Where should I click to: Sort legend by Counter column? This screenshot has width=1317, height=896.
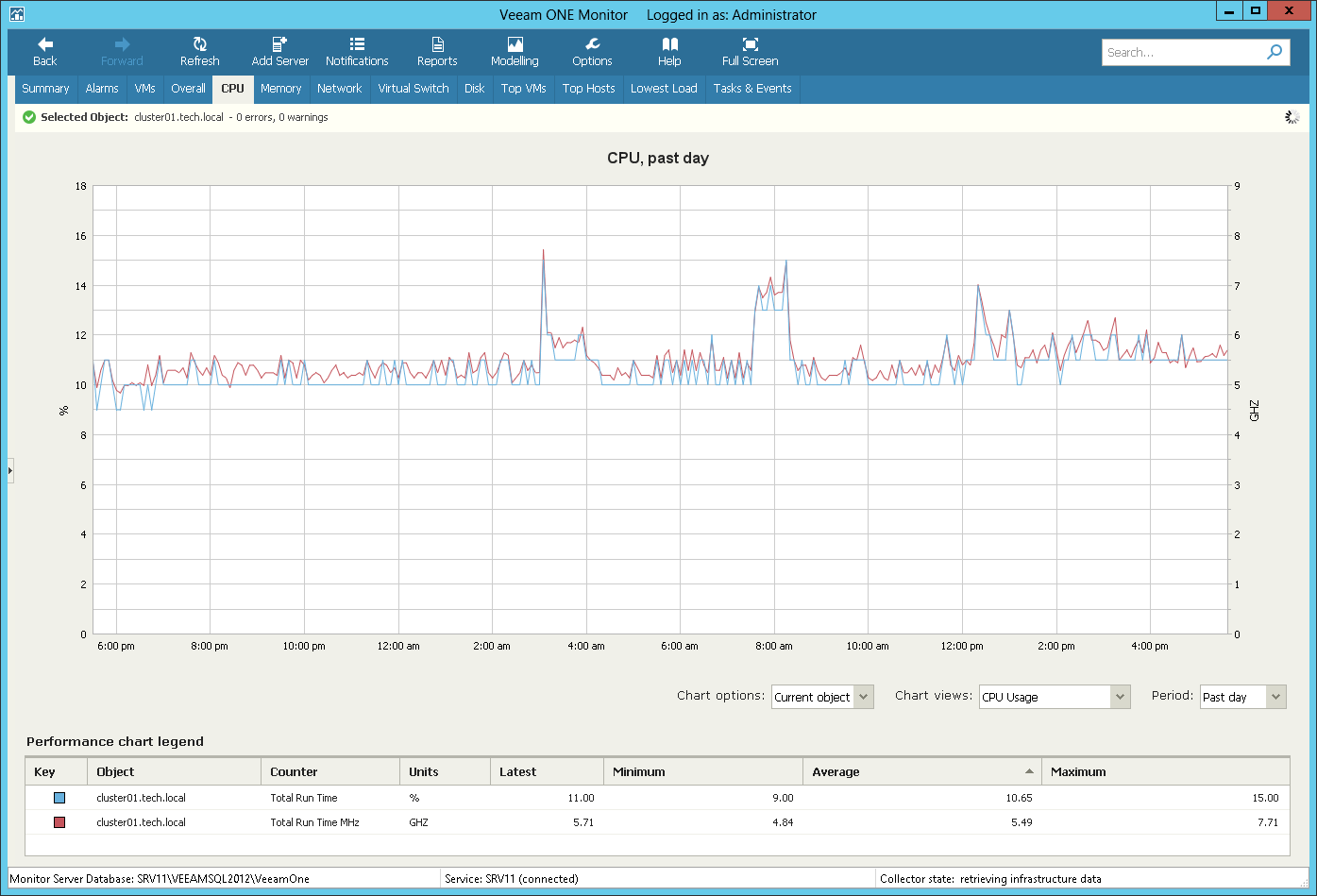pos(329,771)
